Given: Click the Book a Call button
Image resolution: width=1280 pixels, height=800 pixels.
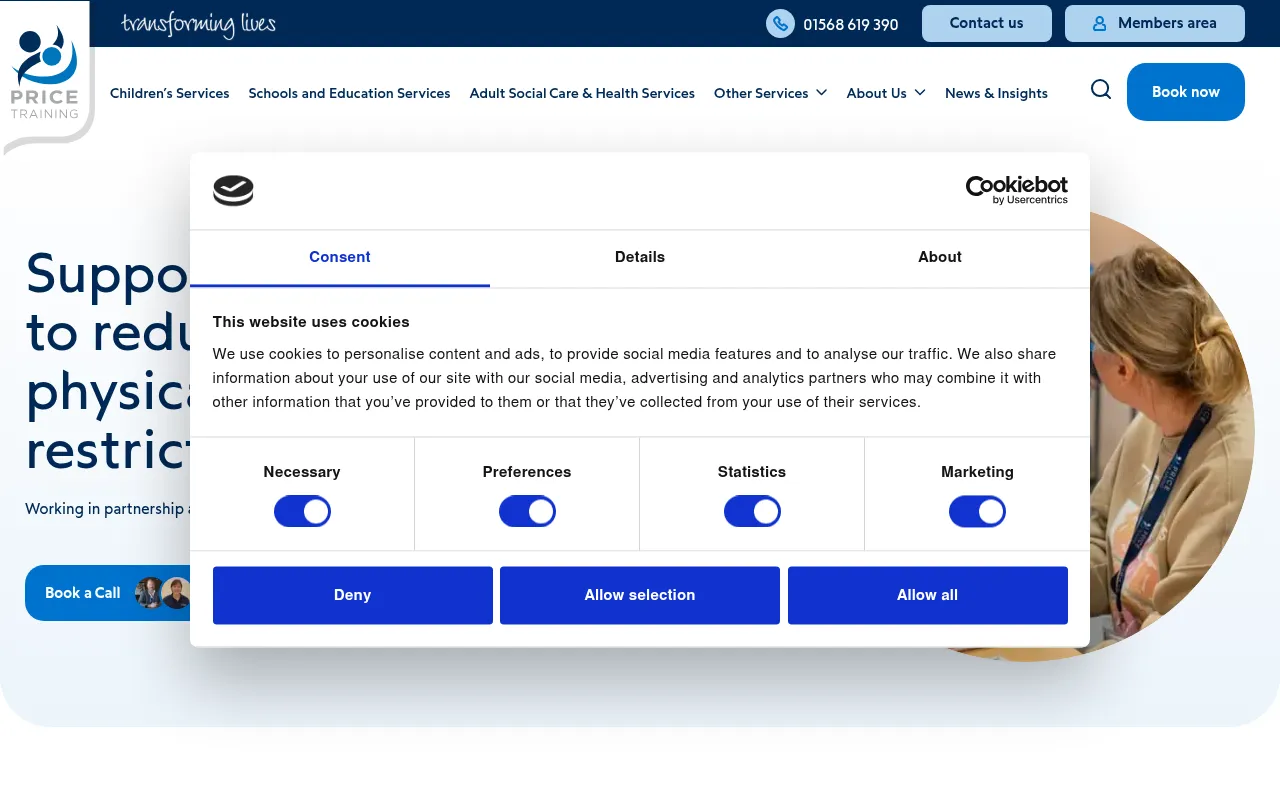Looking at the screenshot, I should 108,593.
